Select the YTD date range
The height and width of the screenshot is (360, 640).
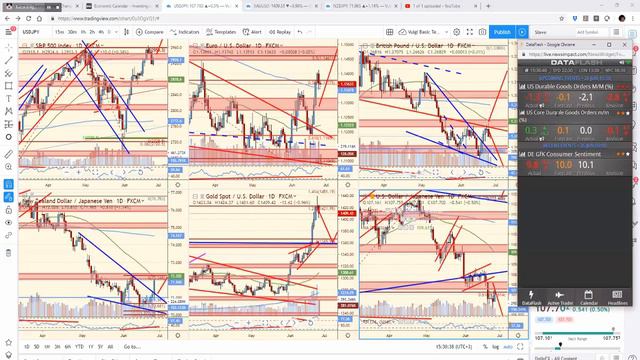tap(79, 347)
